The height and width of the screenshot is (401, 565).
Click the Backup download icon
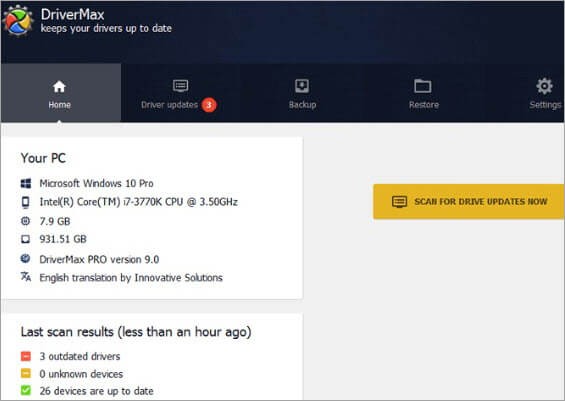click(x=302, y=86)
